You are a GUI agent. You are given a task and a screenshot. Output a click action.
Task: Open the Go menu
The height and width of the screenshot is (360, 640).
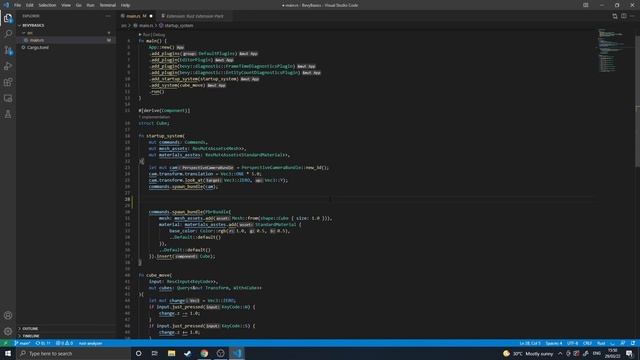point(78,5)
